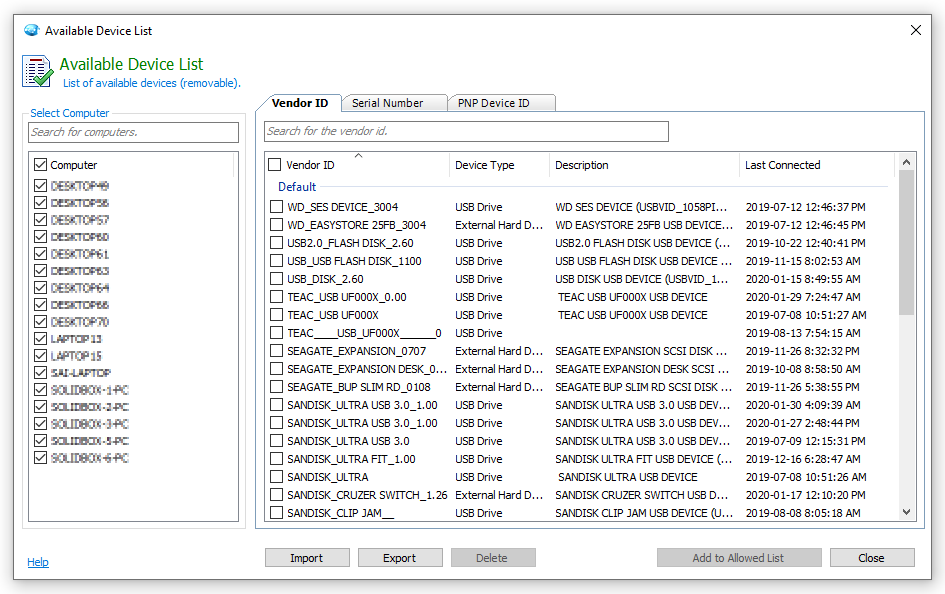Viewport: 945px width, 594px height.
Task: Check the SANDISK_CLIP JAM checkbox
Action: (277, 513)
